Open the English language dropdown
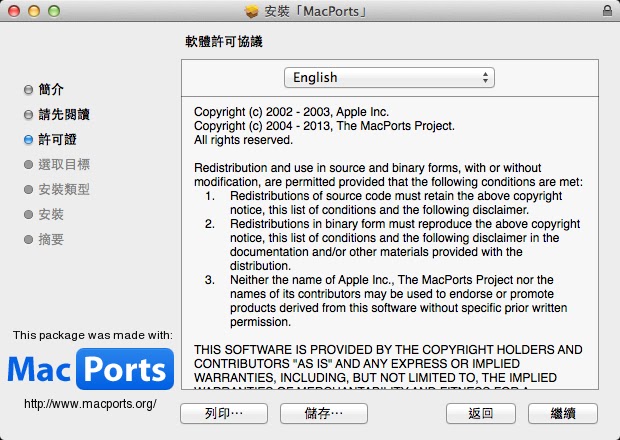620x440 pixels. pos(389,77)
